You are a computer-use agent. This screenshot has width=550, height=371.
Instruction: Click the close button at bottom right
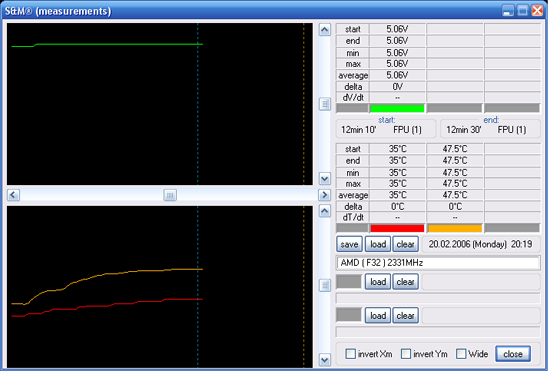[513, 354]
